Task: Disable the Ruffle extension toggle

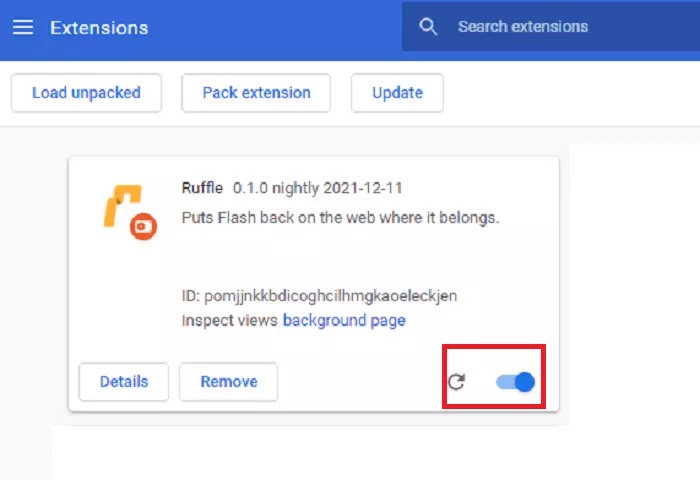Action: click(516, 381)
